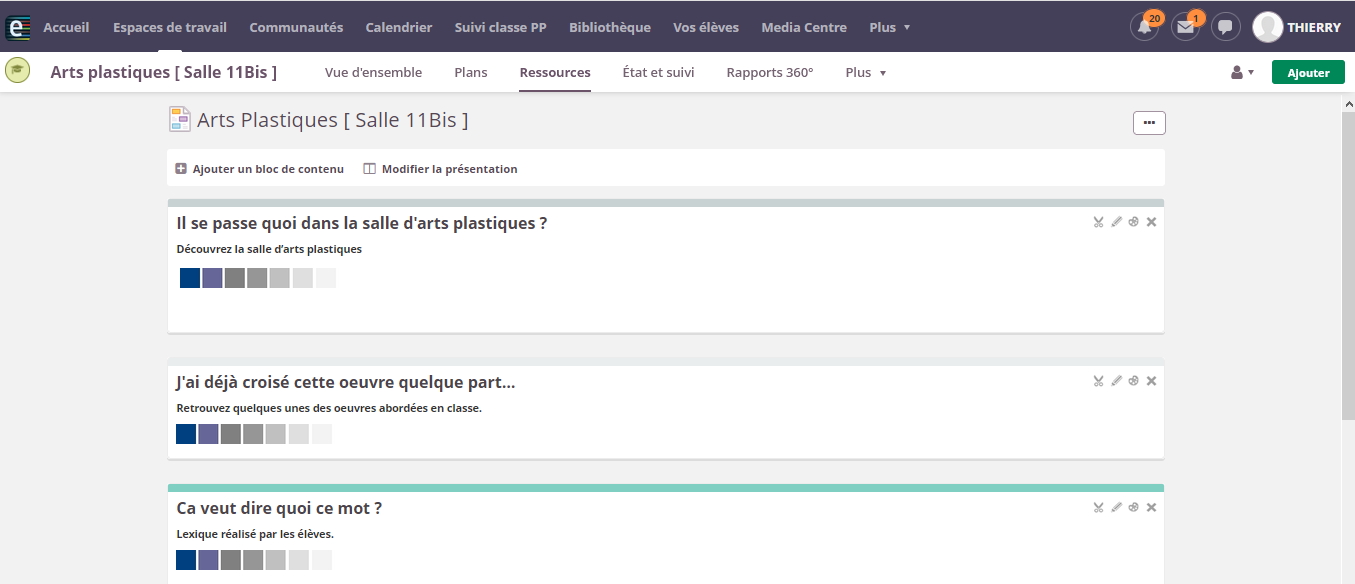Click the course icon beside 'Arts plastiques [ Salle 11Bis ]'
Screen dimensions: 1355x584
pos(17,71)
